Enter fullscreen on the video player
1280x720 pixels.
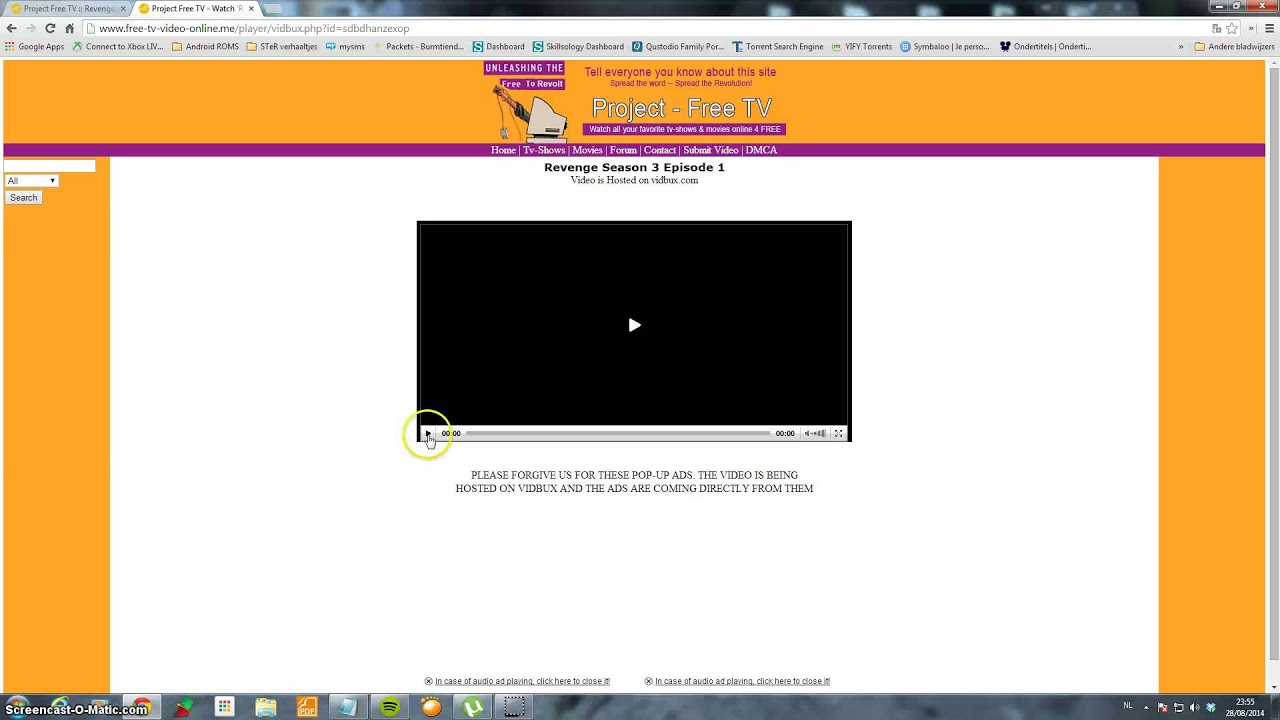(x=839, y=434)
